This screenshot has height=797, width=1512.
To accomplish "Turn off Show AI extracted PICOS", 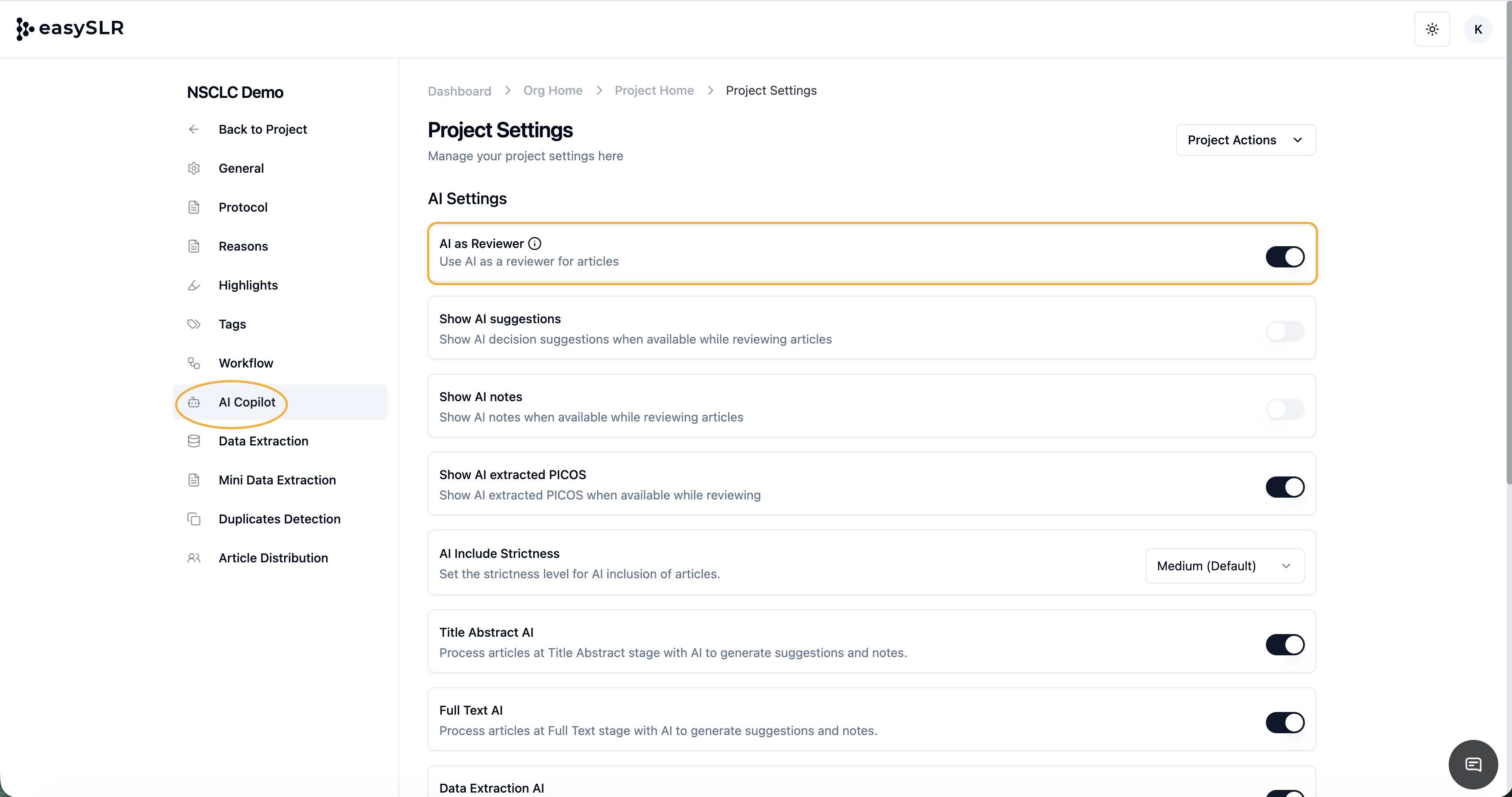I will pos(1284,487).
